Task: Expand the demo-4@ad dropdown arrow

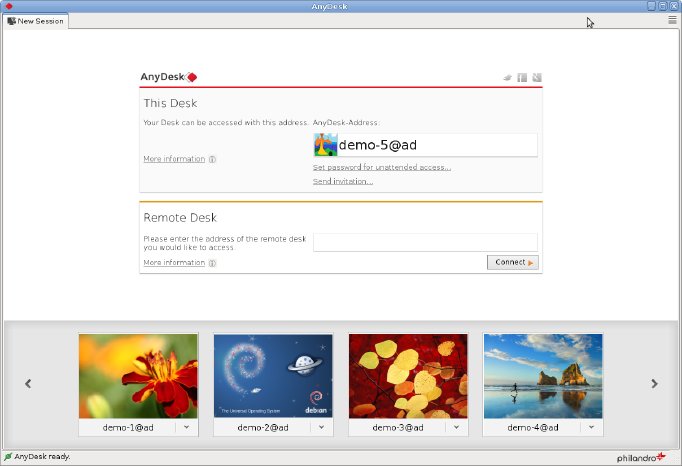Action: (592, 427)
